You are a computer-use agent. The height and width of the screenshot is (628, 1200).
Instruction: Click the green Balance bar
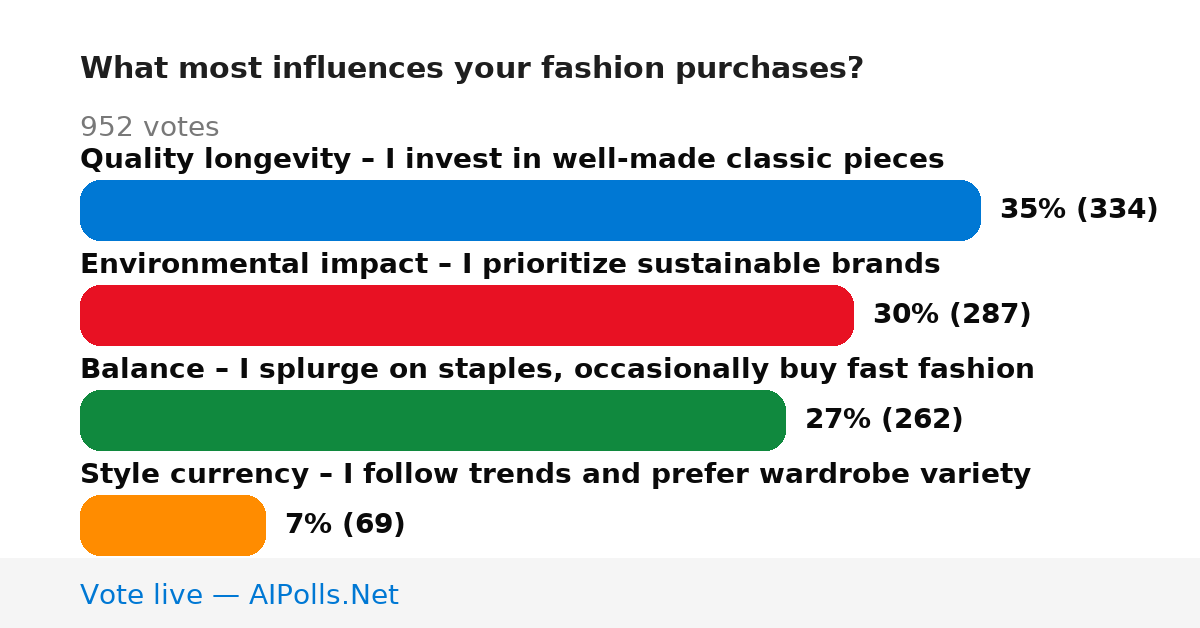433,420
